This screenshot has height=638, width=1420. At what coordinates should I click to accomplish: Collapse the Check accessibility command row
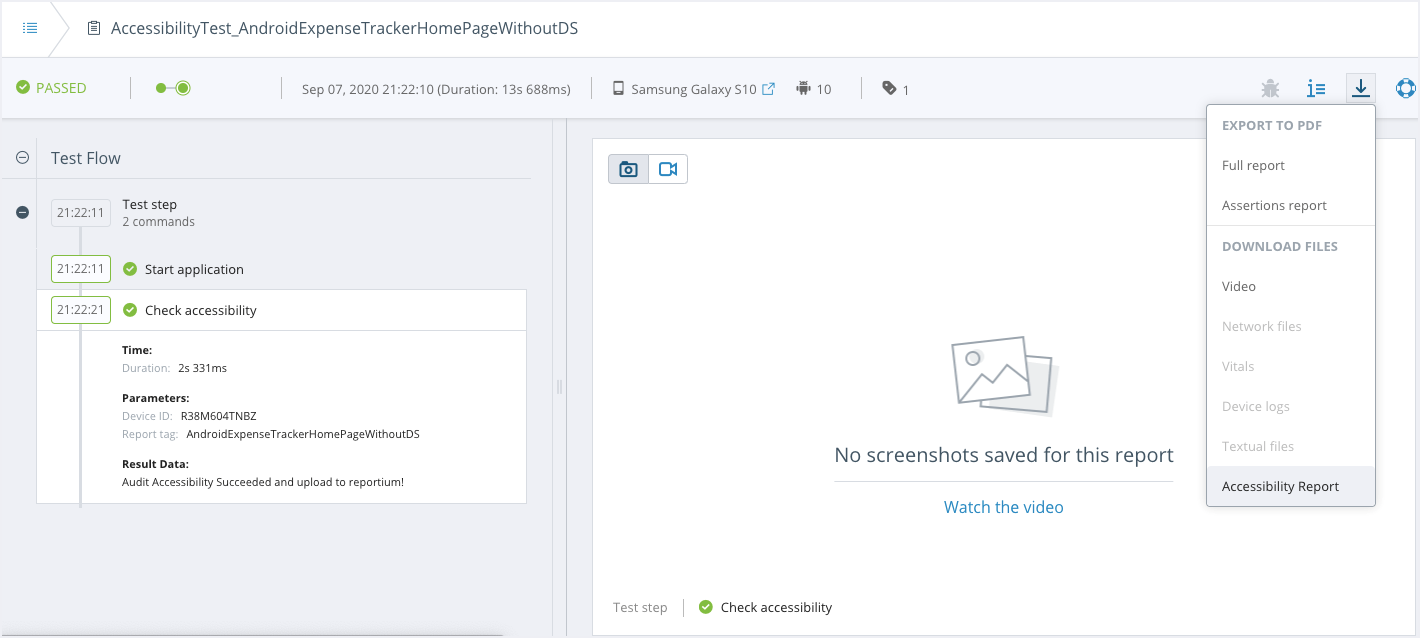pyautogui.click(x=200, y=310)
